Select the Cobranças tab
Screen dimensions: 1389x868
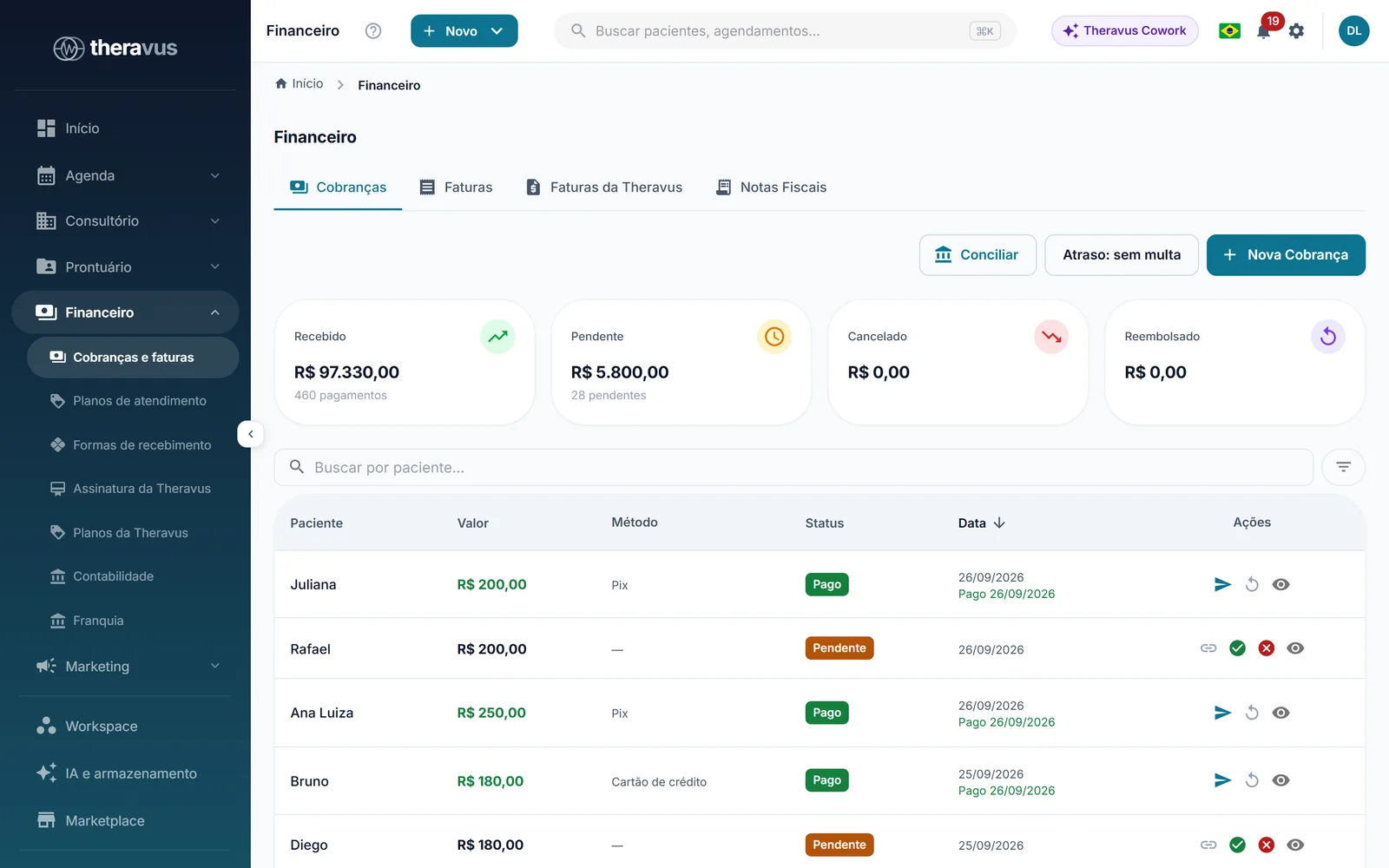pyautogui.click(x=339, y=187)
